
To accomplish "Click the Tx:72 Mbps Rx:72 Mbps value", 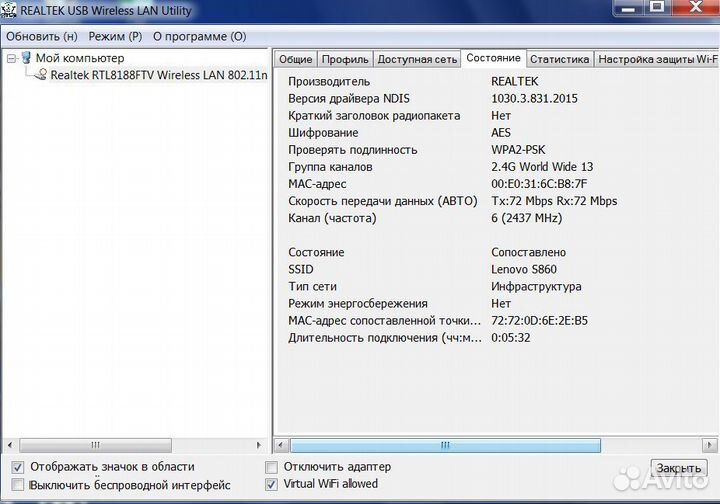I will pyautogui.click(x=554, y=201).
